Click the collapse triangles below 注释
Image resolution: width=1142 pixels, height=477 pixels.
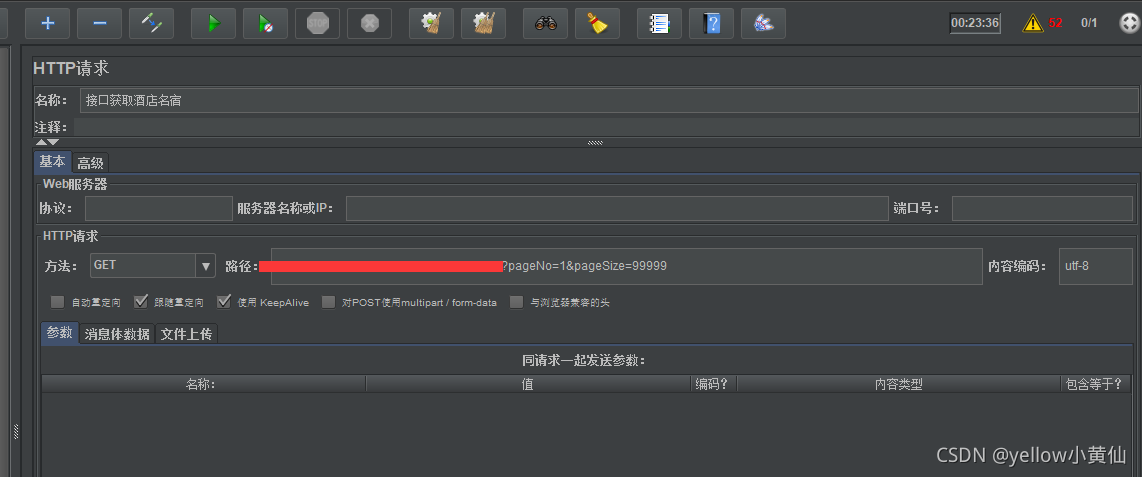[x=47, y=143]
